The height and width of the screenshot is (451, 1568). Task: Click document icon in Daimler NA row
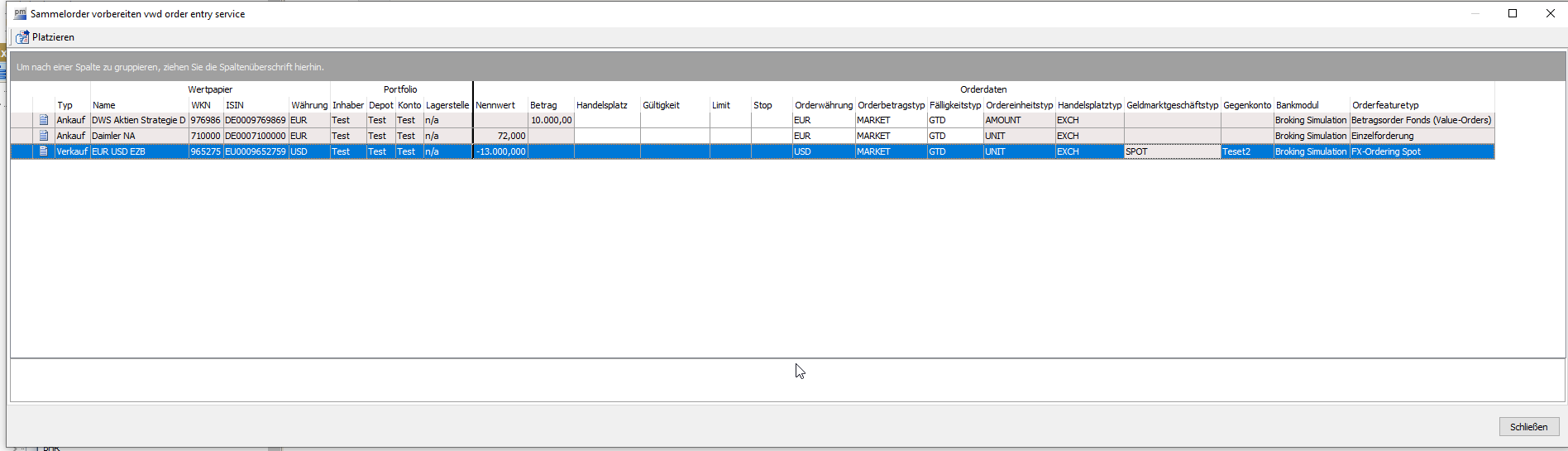(x=44, y=136)
